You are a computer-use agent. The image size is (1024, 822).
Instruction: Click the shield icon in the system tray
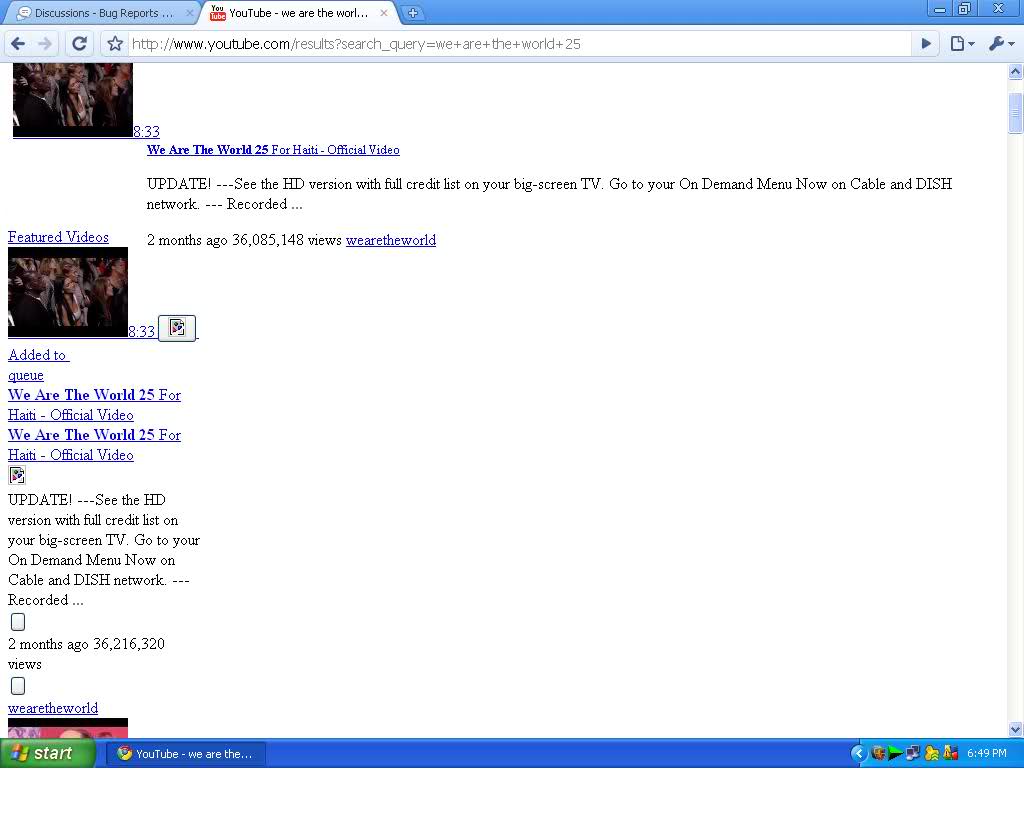coord(878,753)
